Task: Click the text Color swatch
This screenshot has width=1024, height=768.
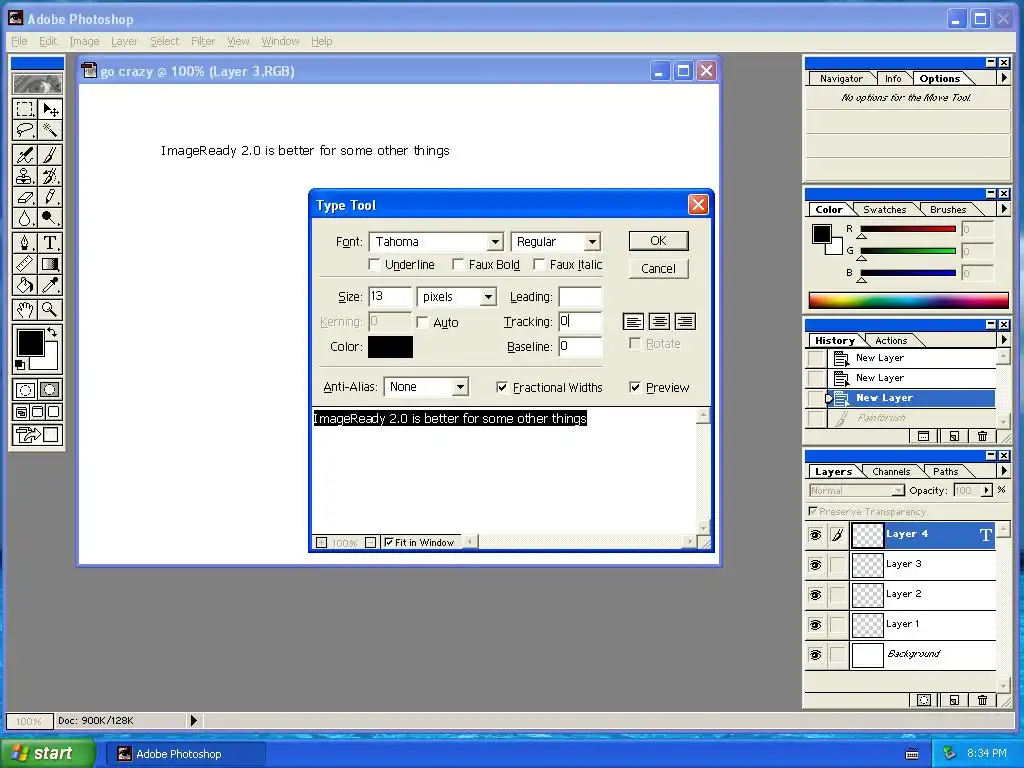Action: pyautogui.click(x=391, y=347)
